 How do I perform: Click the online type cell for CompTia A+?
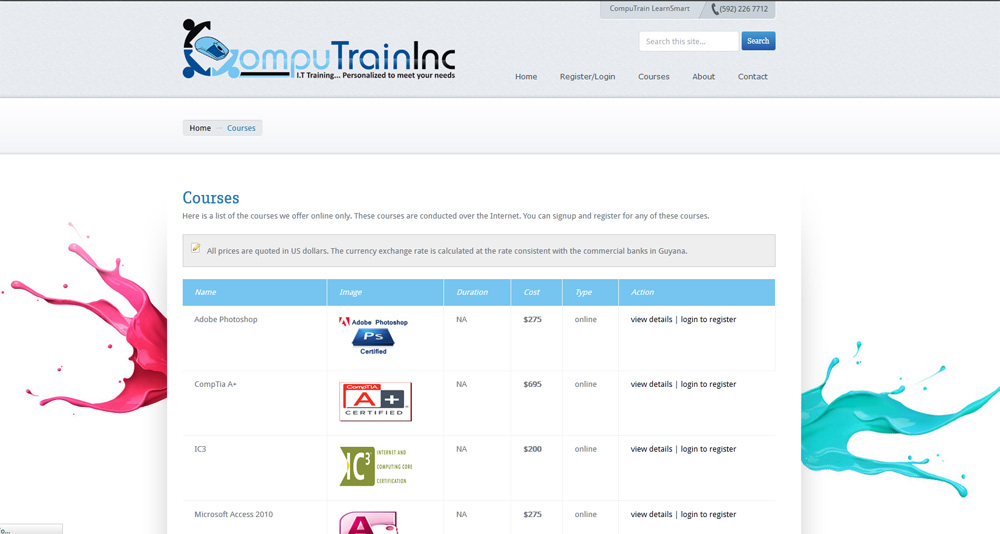coord(585,384)
